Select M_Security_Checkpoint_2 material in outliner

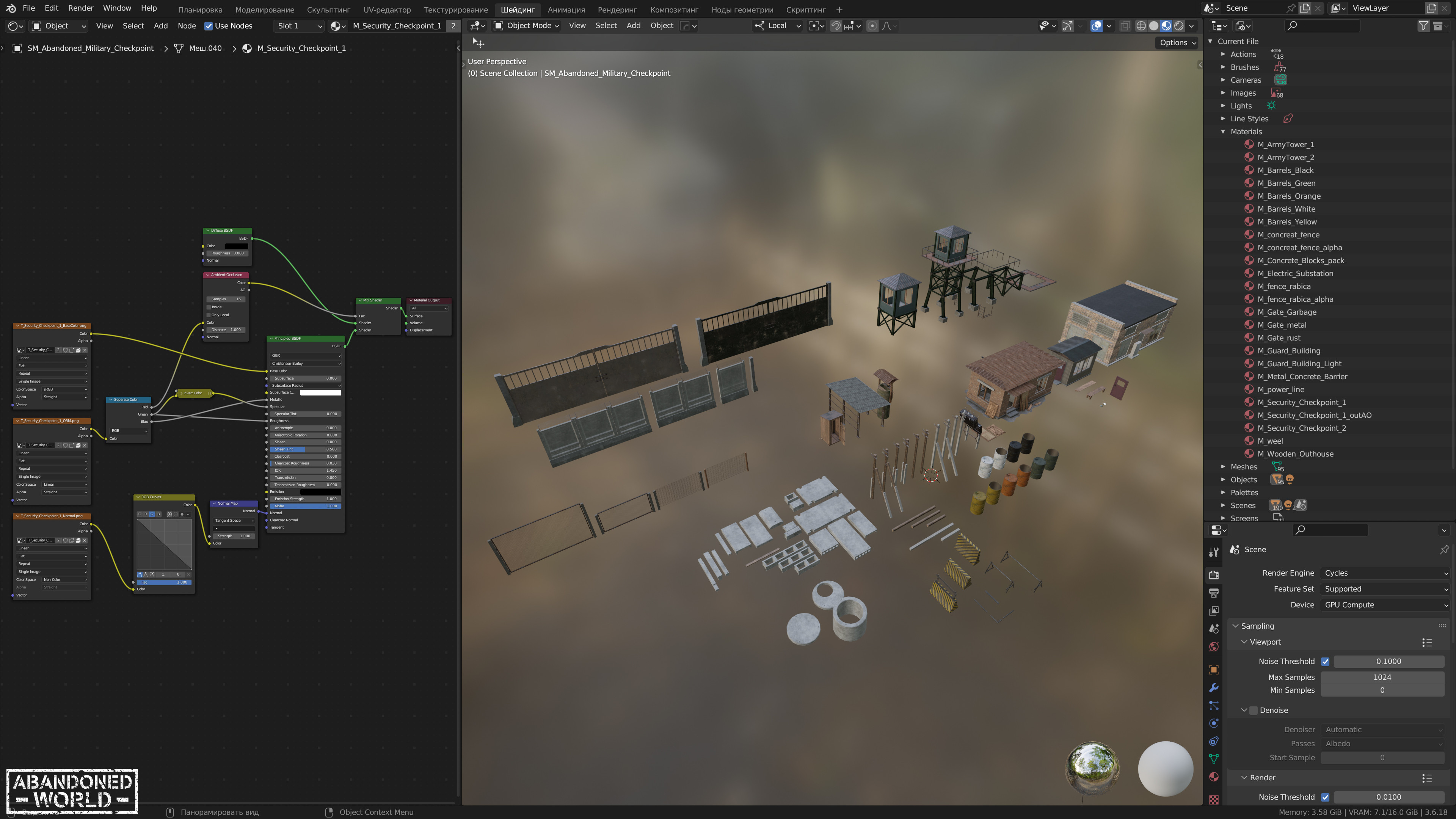click(1301, 428)
